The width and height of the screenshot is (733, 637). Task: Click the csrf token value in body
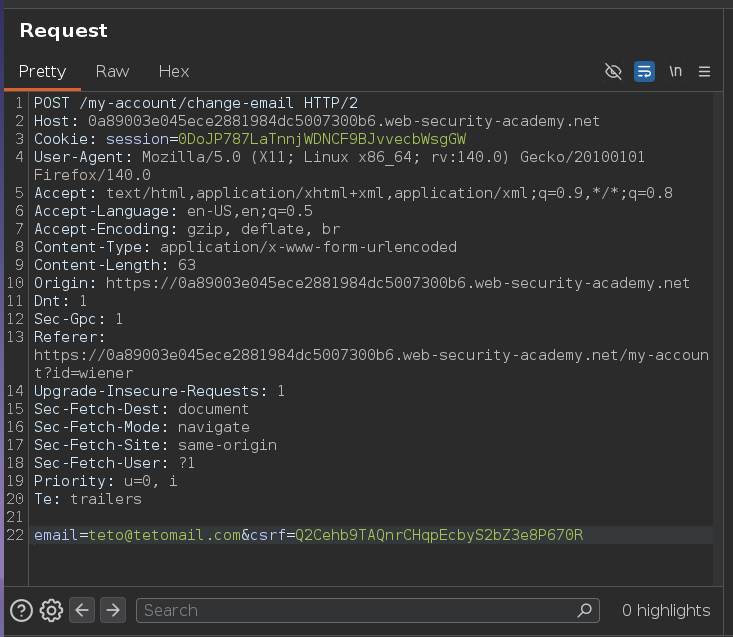click(x=439, y=535)
